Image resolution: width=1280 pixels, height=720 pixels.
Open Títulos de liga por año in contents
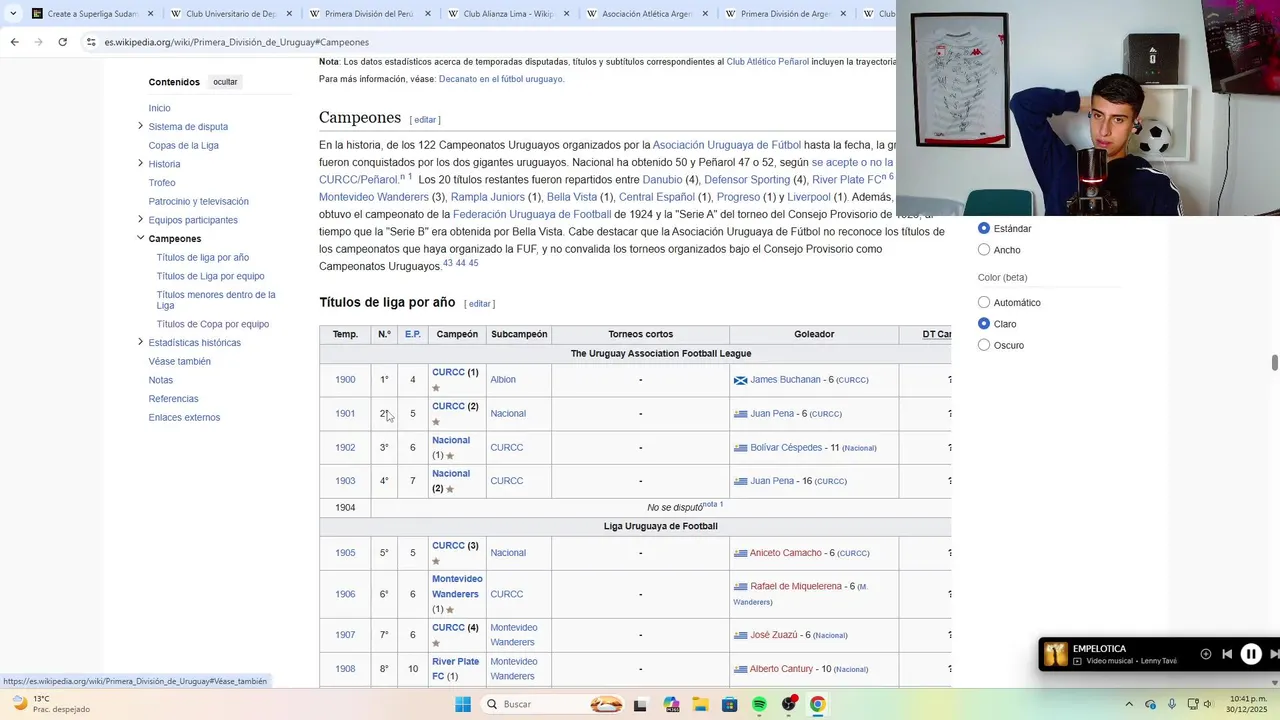(203, 257)
